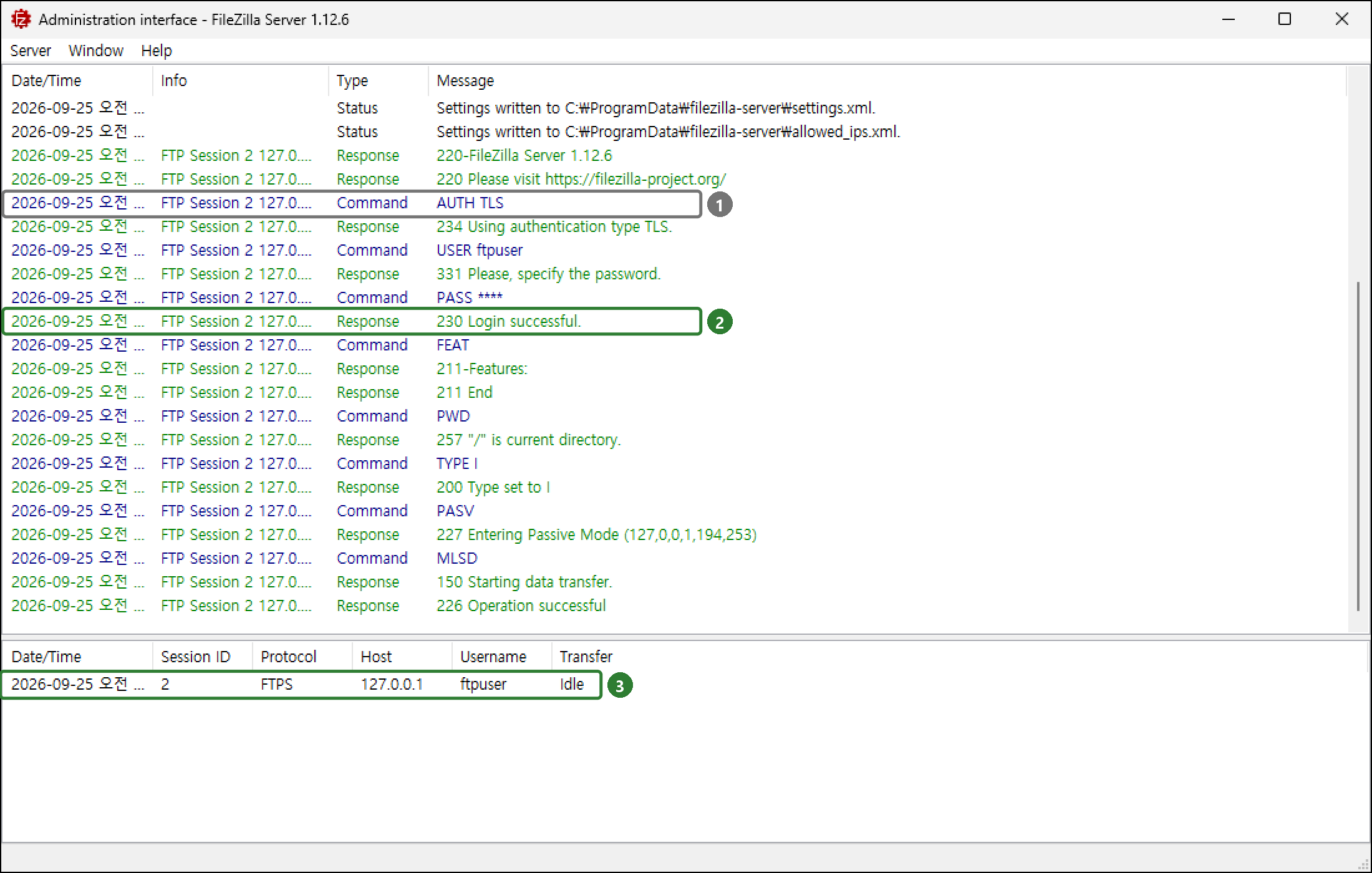Select the filezilla-project.org response row
The width and height of the screenshot is (1372, 873).
coord(674,179)
